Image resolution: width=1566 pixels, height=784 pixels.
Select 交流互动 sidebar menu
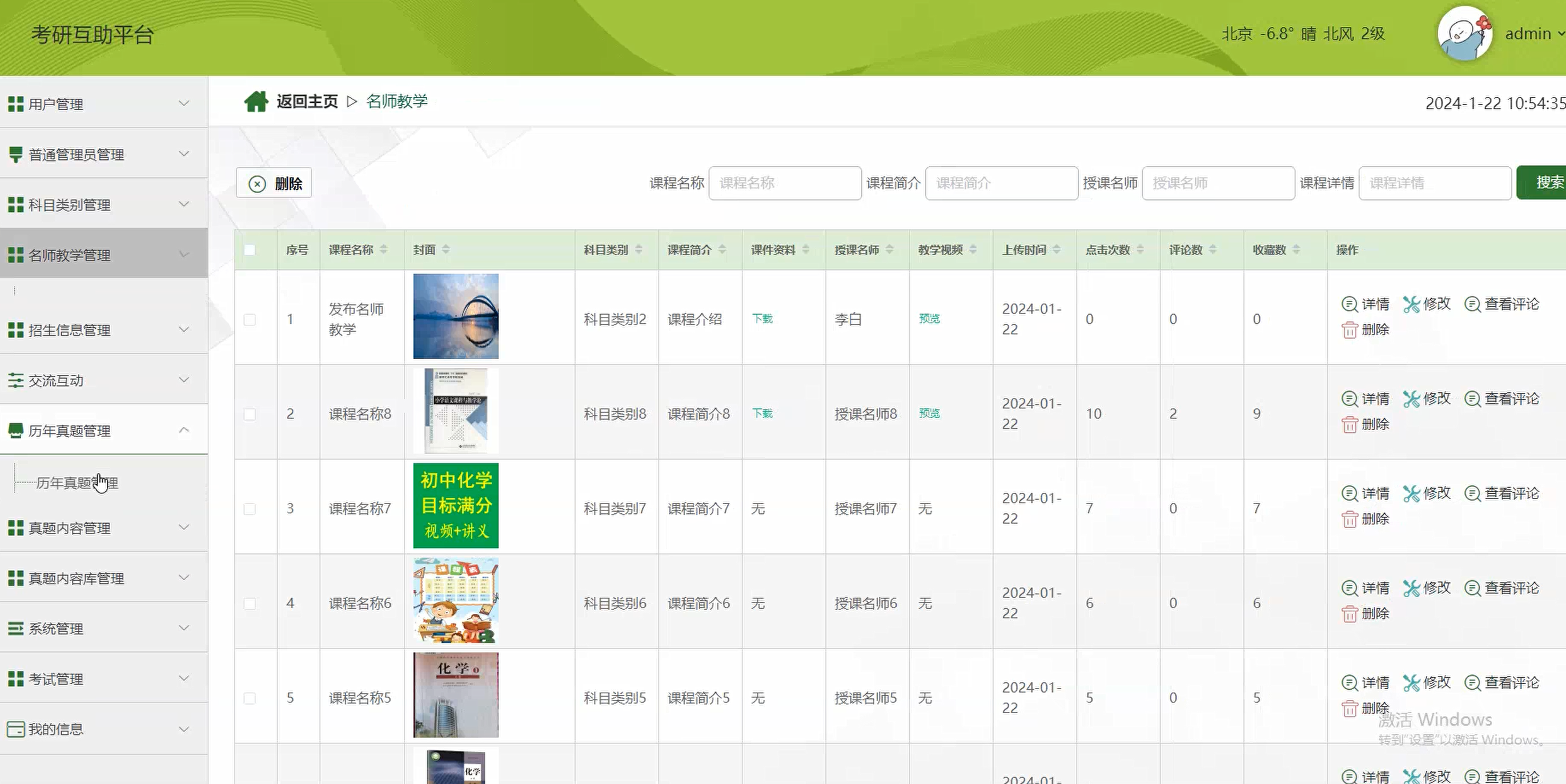(104, 380)
